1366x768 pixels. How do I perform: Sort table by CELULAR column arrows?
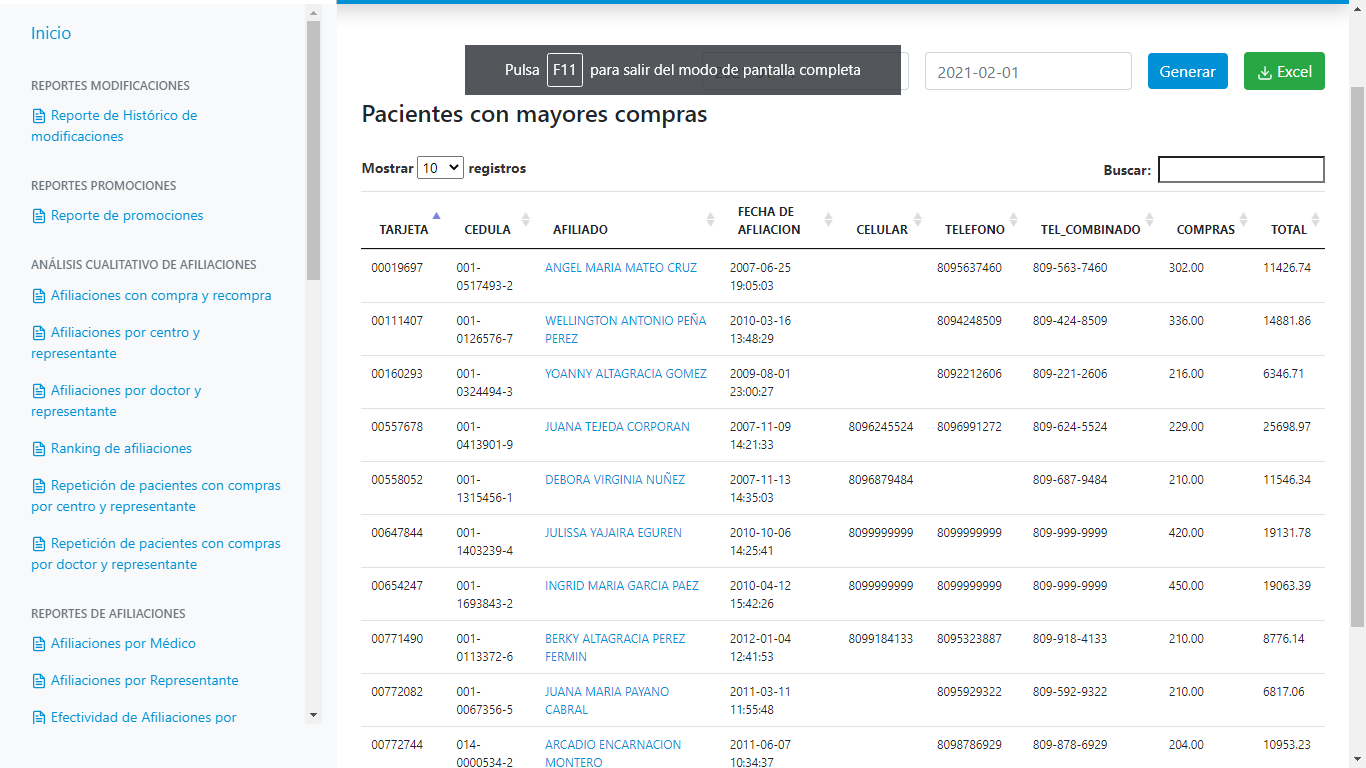click(x=918, y=219)
